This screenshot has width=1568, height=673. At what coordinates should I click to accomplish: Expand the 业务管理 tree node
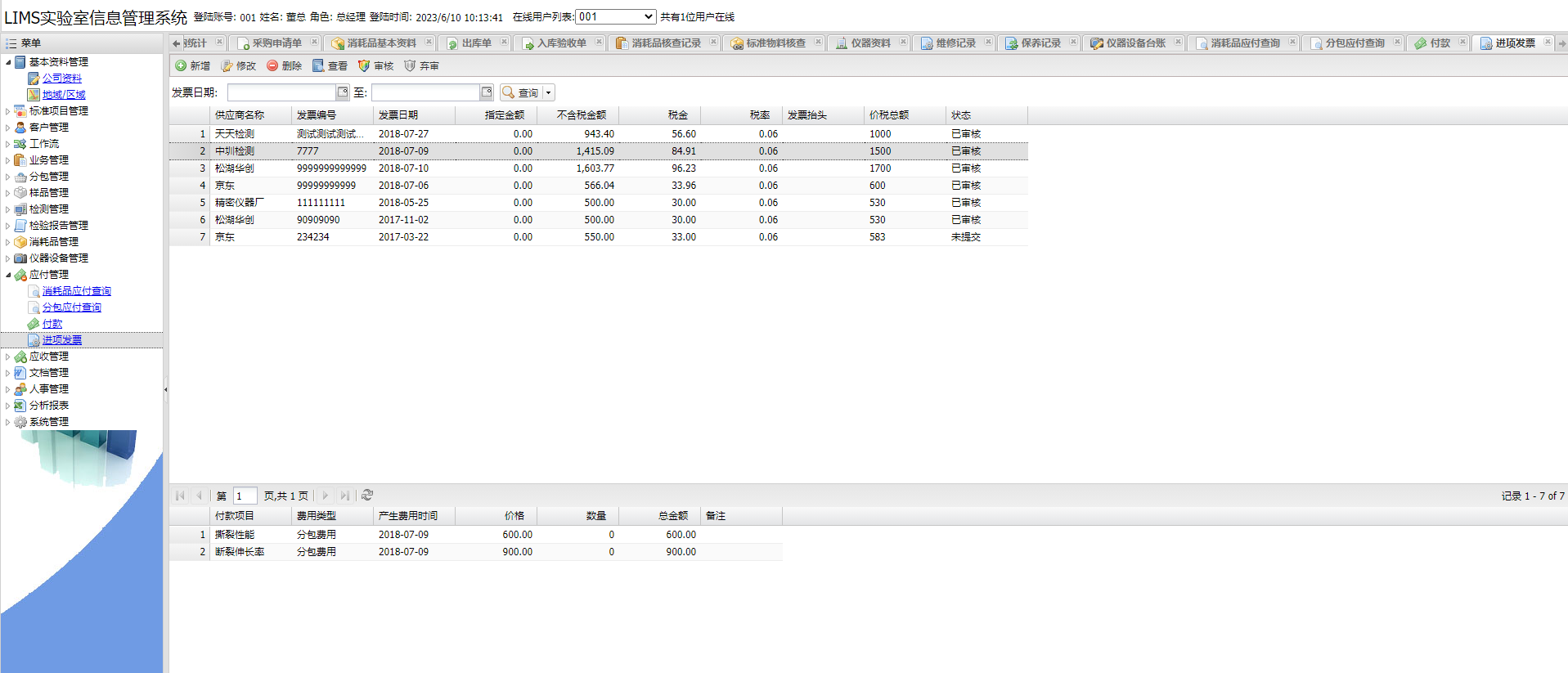(8, 160)
